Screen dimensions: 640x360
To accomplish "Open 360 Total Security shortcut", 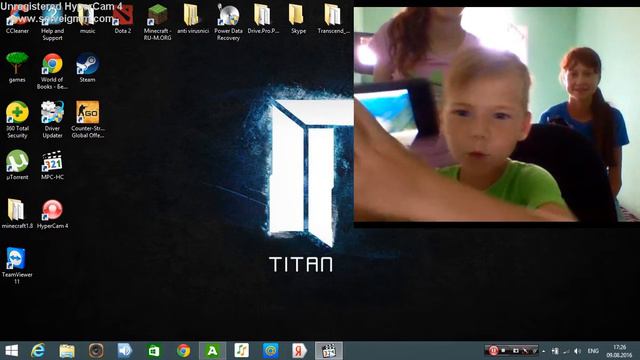I will click(x=17, y=120).
